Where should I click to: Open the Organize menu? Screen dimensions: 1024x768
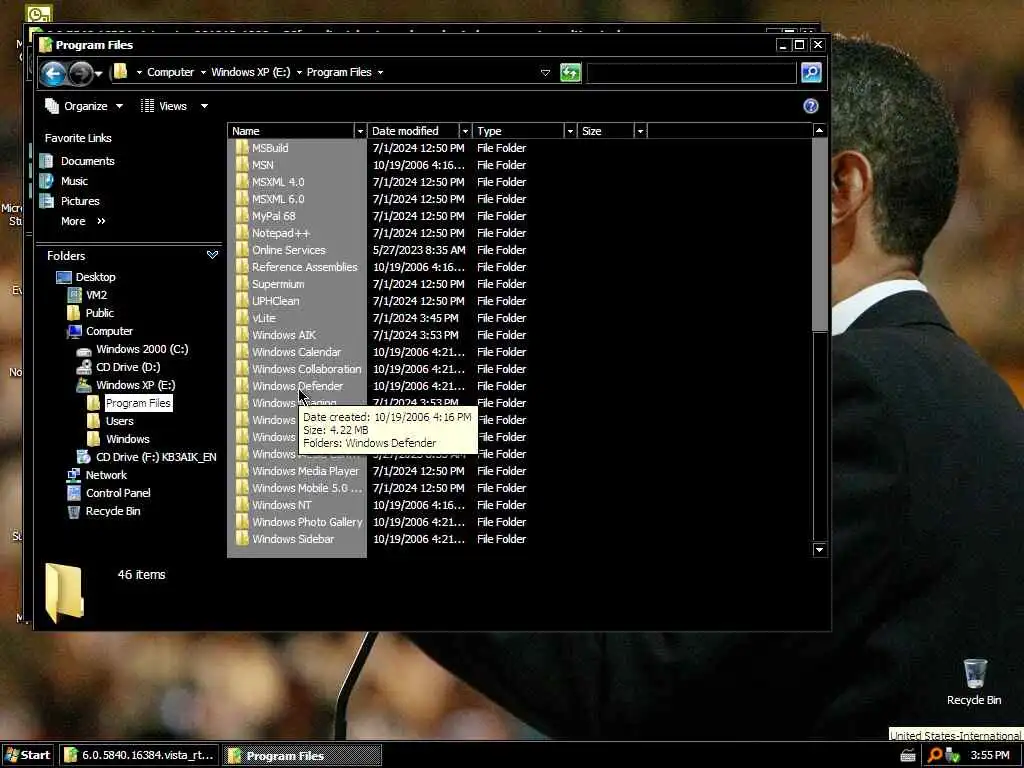click(x=84, y=106)
